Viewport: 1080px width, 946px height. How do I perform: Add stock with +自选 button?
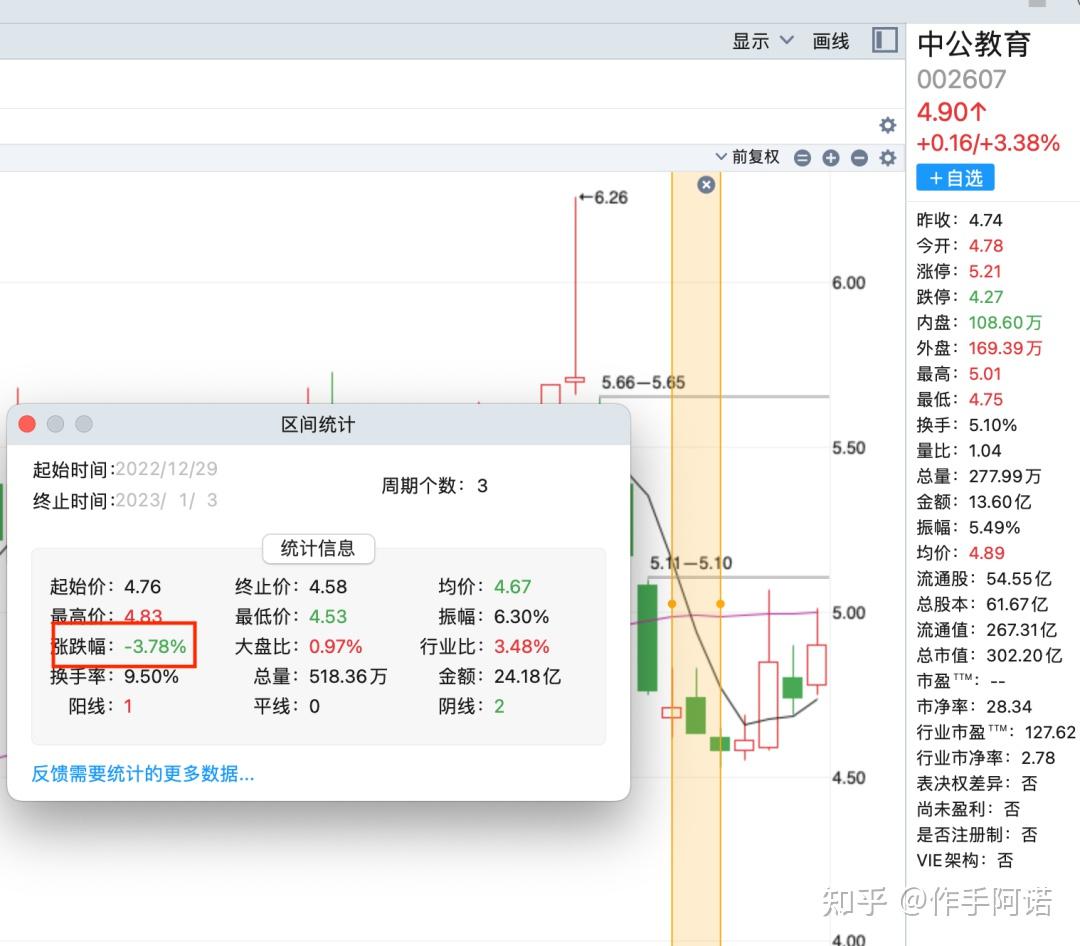[x=955, y=178]
